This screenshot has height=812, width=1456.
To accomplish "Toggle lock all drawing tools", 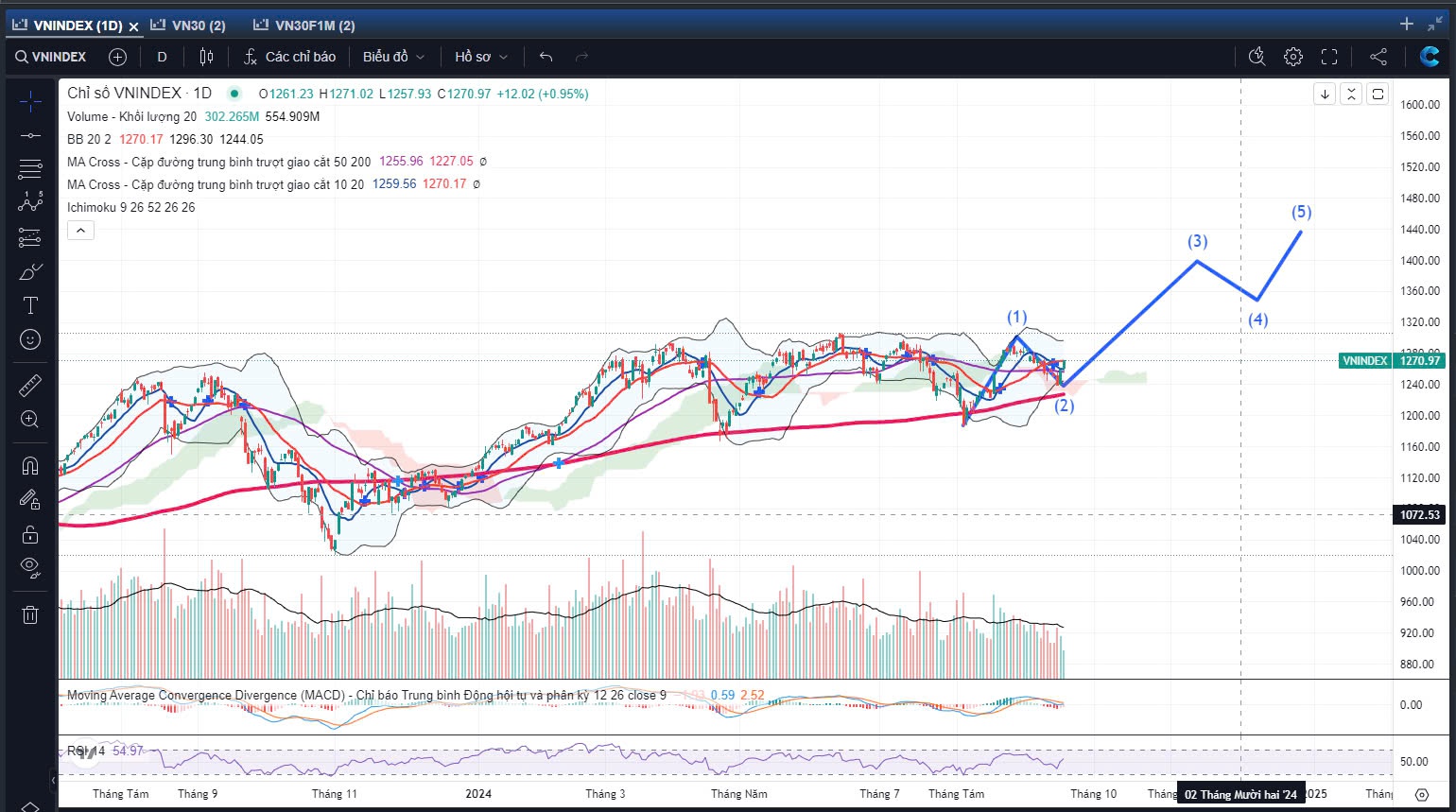I will tap(30, 534).
